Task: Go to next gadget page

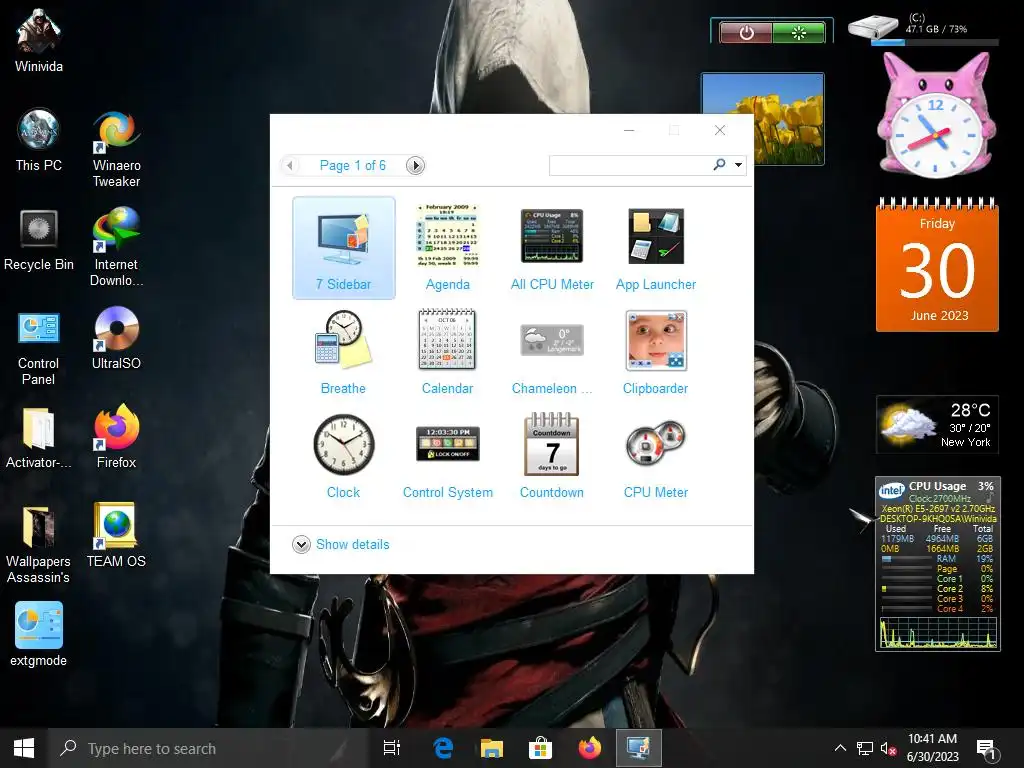Action: point(415,165)
